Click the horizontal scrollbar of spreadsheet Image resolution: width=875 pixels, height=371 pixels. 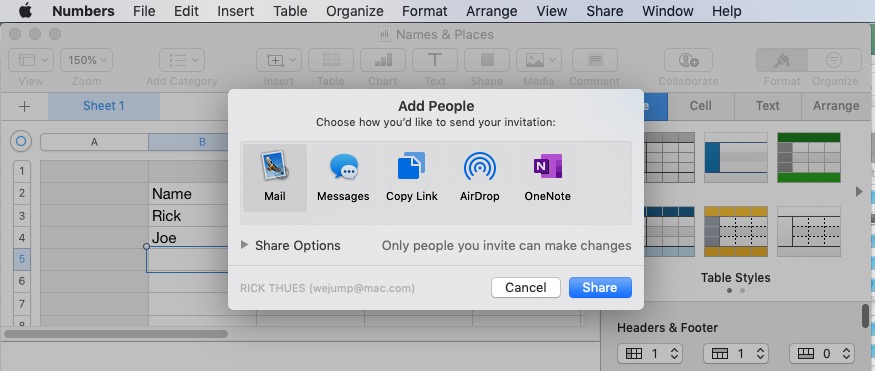click(116, 334)
